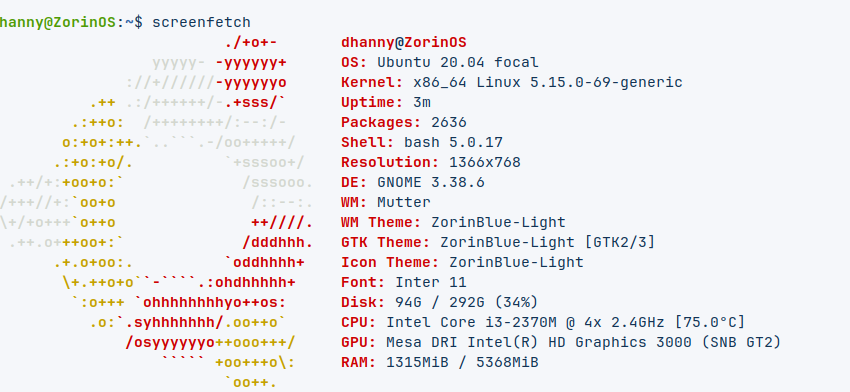Viewport: 850px width, 392px height.
Task: Click the Font Inter 11 value
Action: coord(431,282)
